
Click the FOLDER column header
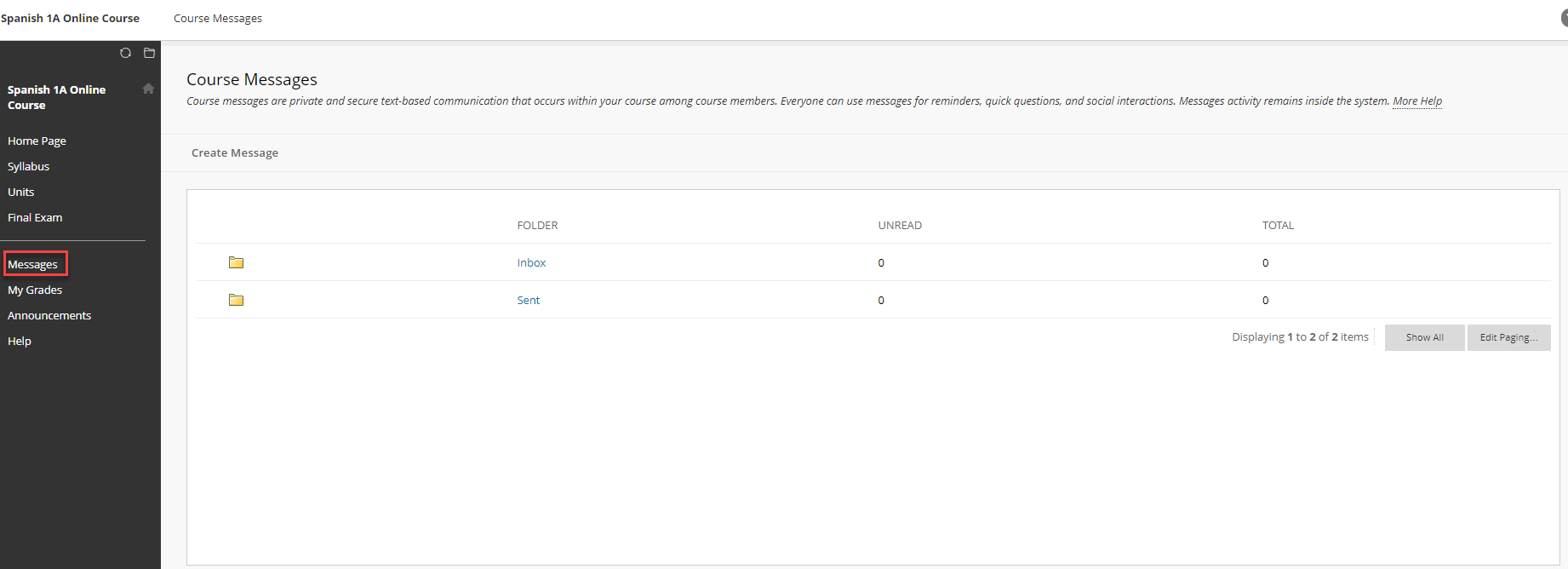click(x=537, y=225)
